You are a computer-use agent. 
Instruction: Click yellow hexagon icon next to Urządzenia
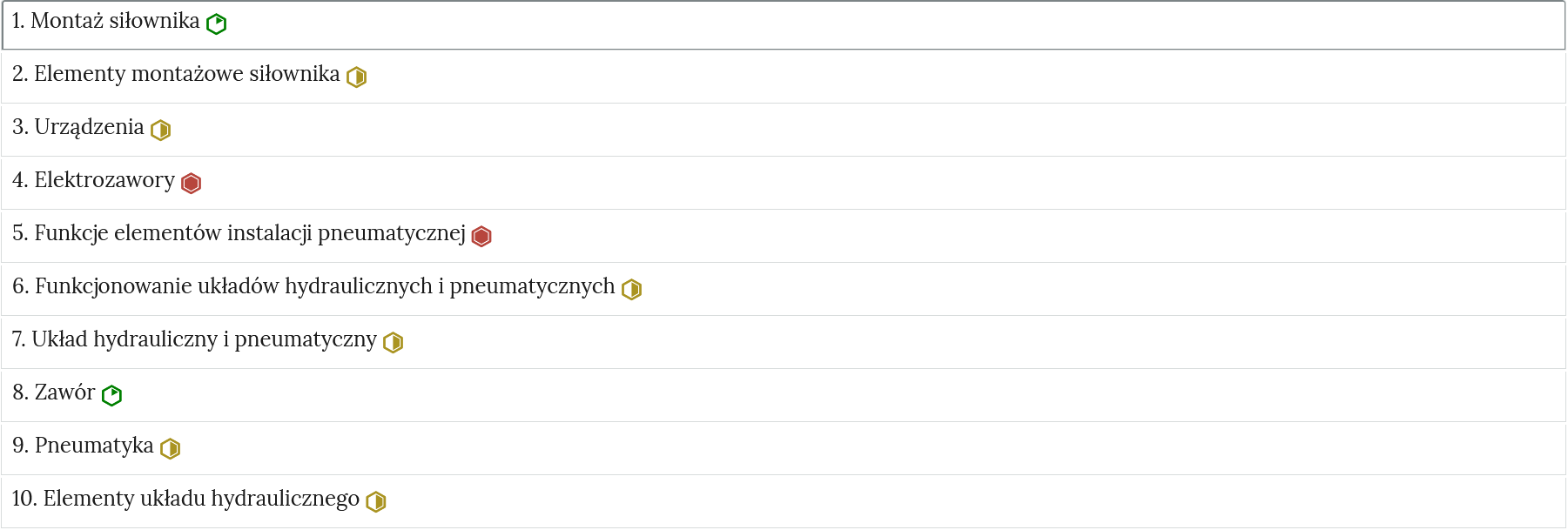coord(161,131)
